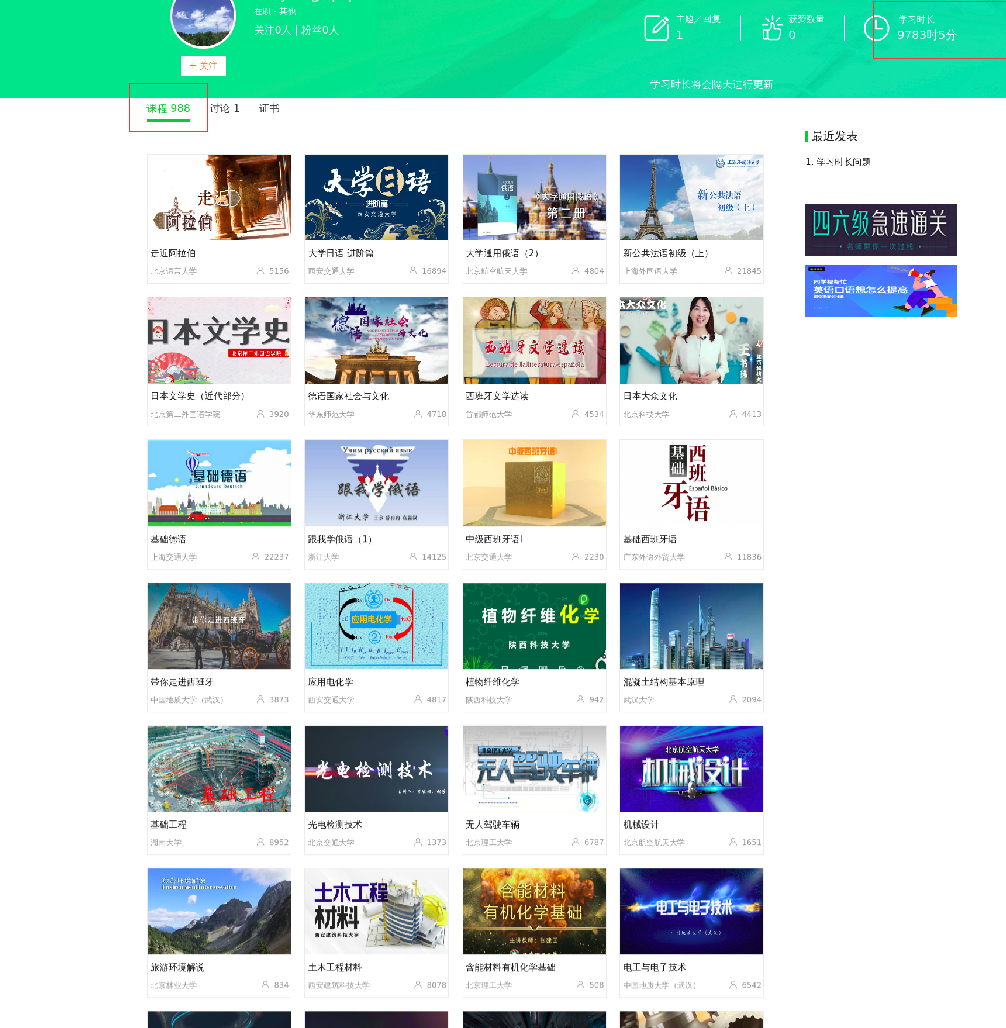
Task: Open the 证书 tab
Action: [x=269, y=108]
